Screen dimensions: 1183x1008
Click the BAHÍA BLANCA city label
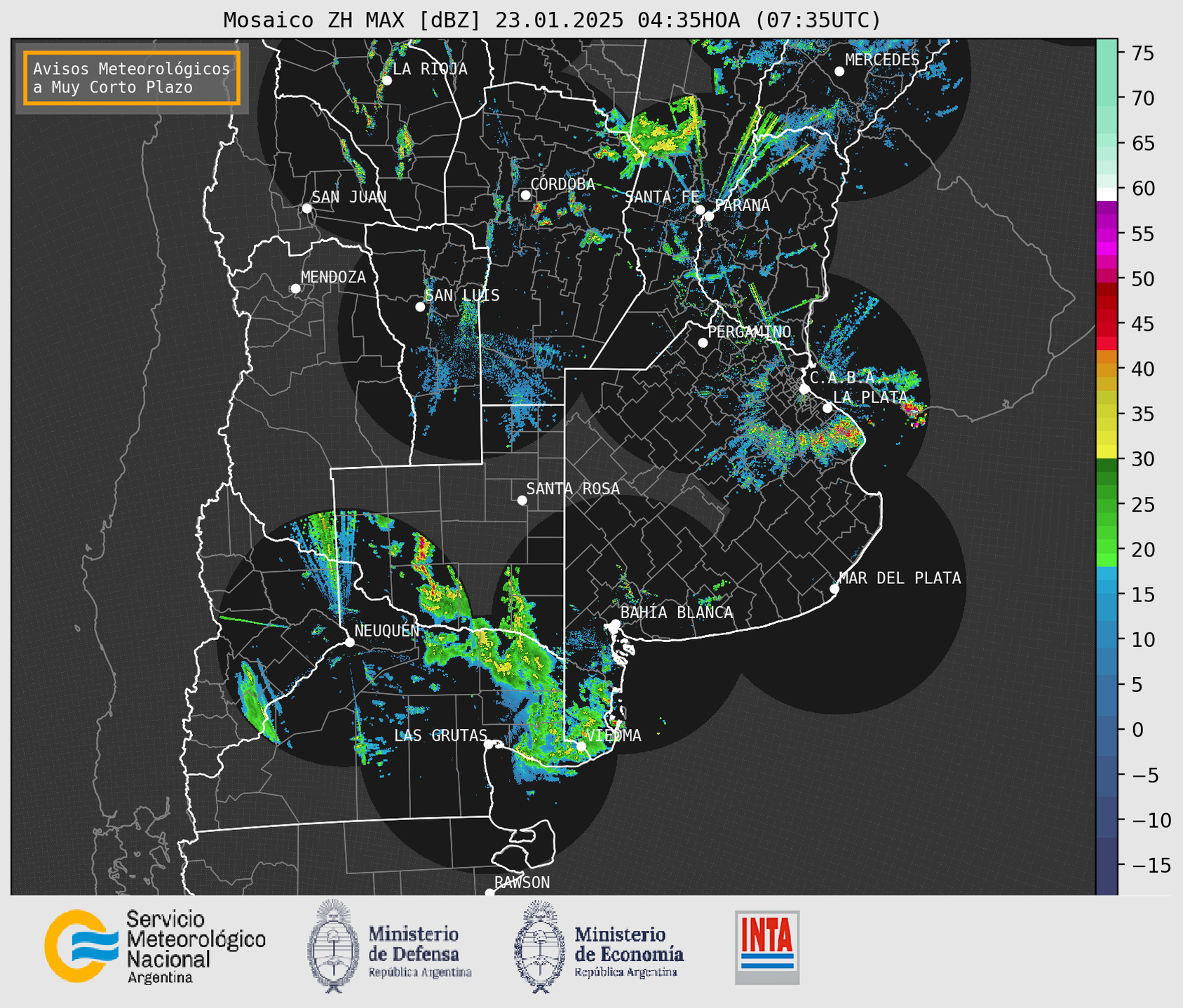[677, 612]
